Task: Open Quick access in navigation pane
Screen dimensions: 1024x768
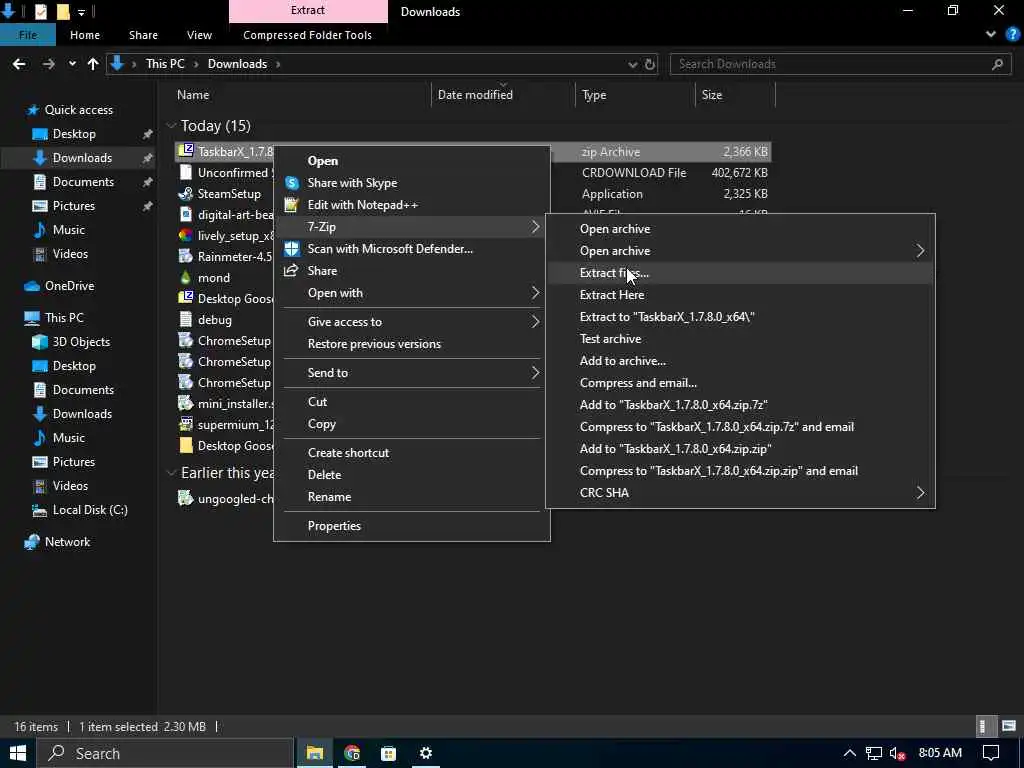Action: pyautogui.click(x=78, y=110)
